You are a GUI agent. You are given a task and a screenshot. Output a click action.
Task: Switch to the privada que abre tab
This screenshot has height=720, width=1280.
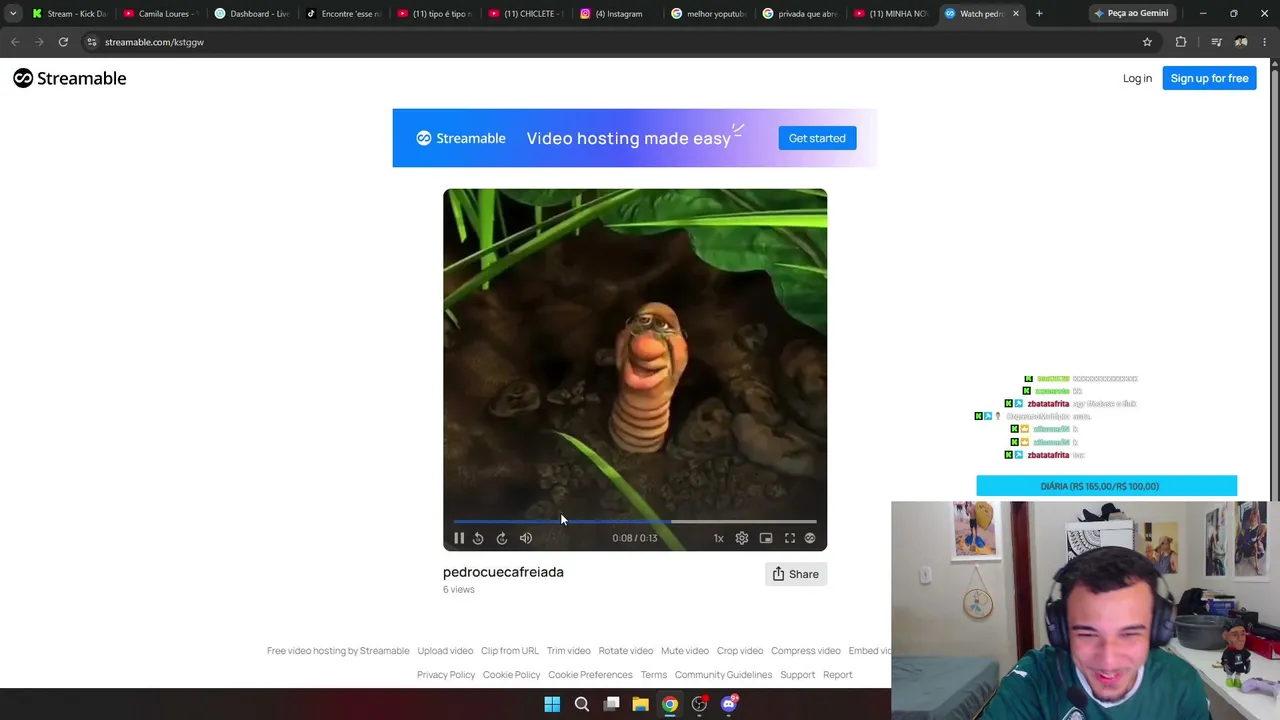click(x=801, y=14)
